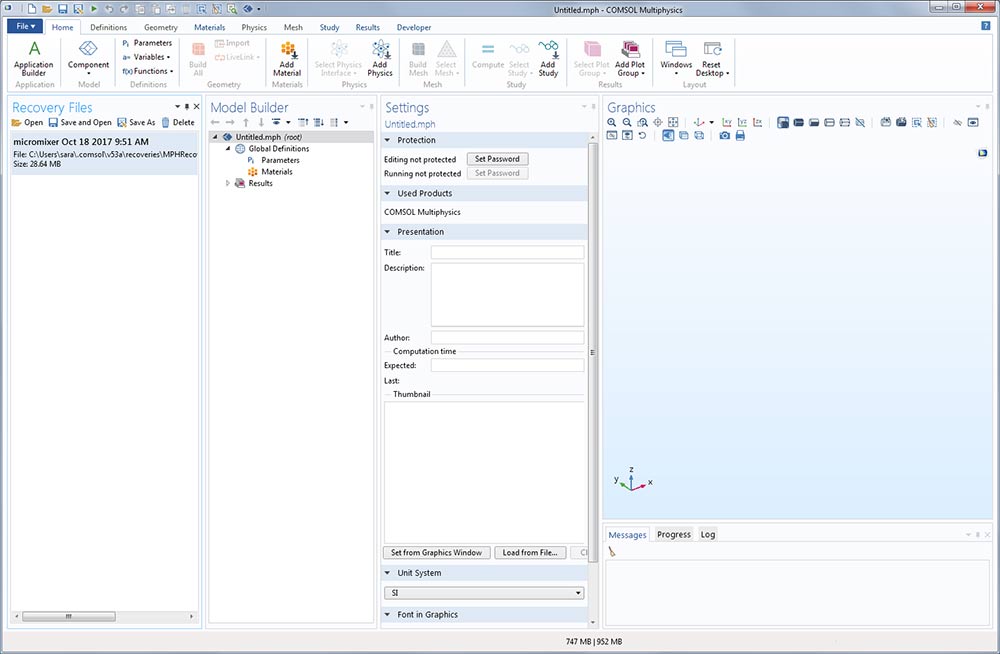
Task: Take a snapshot with the camera icon
Action: (x=725, y=135)
